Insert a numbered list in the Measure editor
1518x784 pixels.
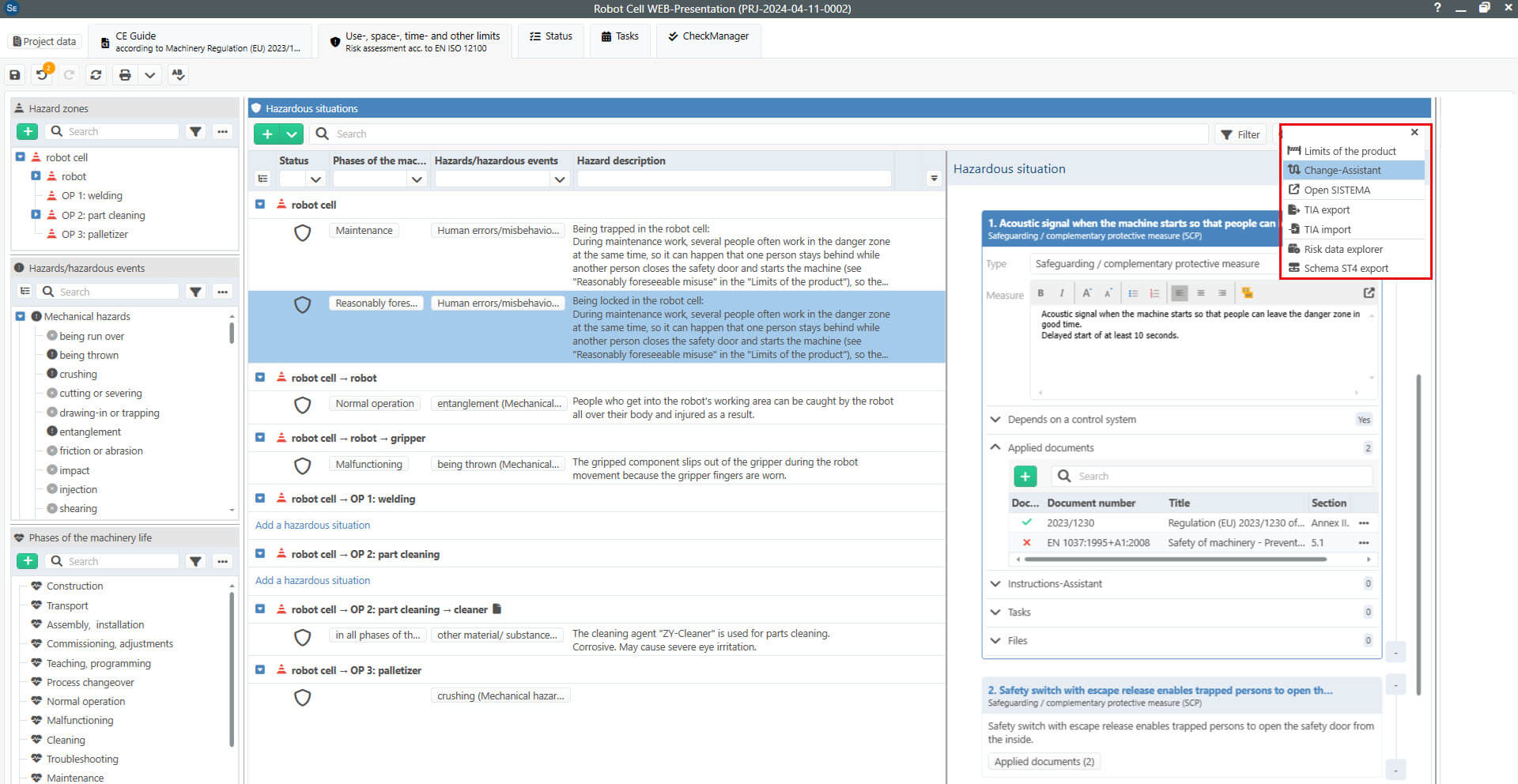(x=1154, y=293)
